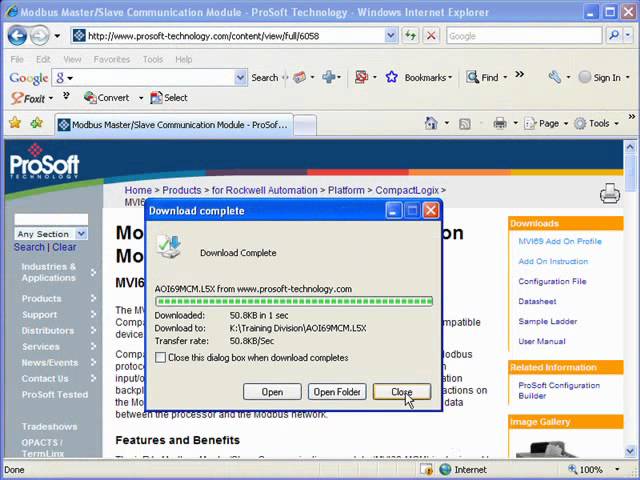Open the Favorites menu
Viewport: 640px width, 480px height.
coord(111,59)
